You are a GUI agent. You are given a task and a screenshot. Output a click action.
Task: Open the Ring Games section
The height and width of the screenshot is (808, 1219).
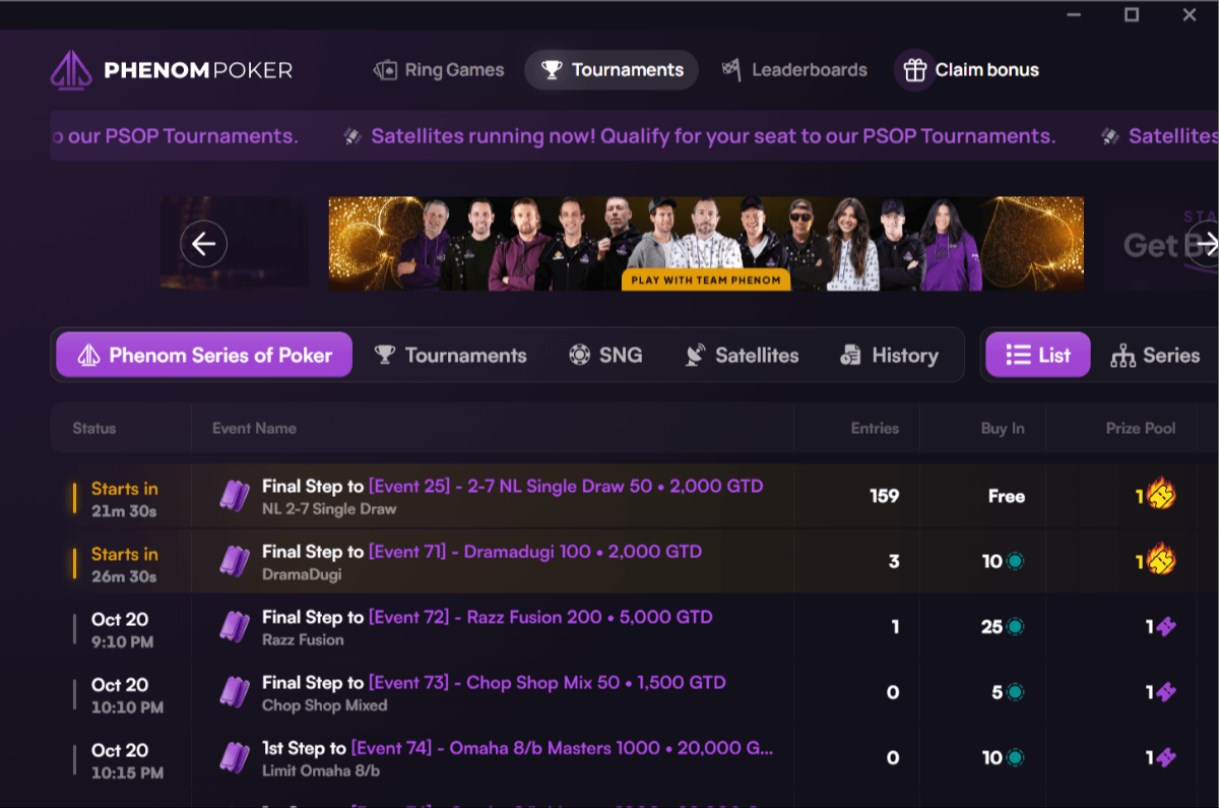click(438, 70)
